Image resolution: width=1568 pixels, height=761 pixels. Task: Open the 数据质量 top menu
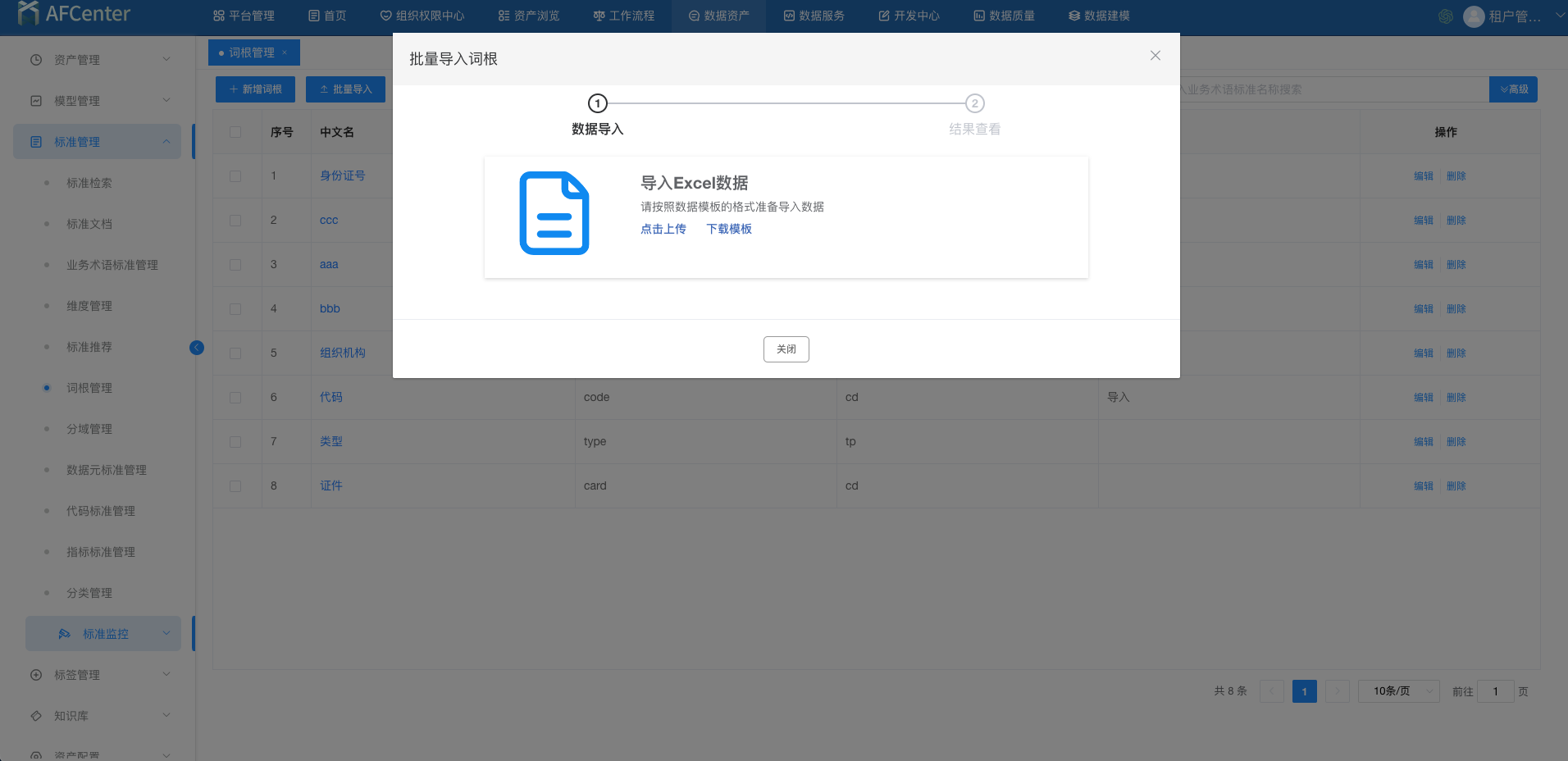1004,16
